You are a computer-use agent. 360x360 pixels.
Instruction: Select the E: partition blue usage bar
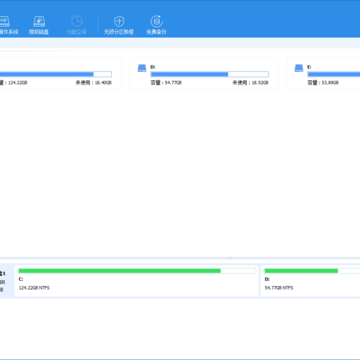(334, 74)
